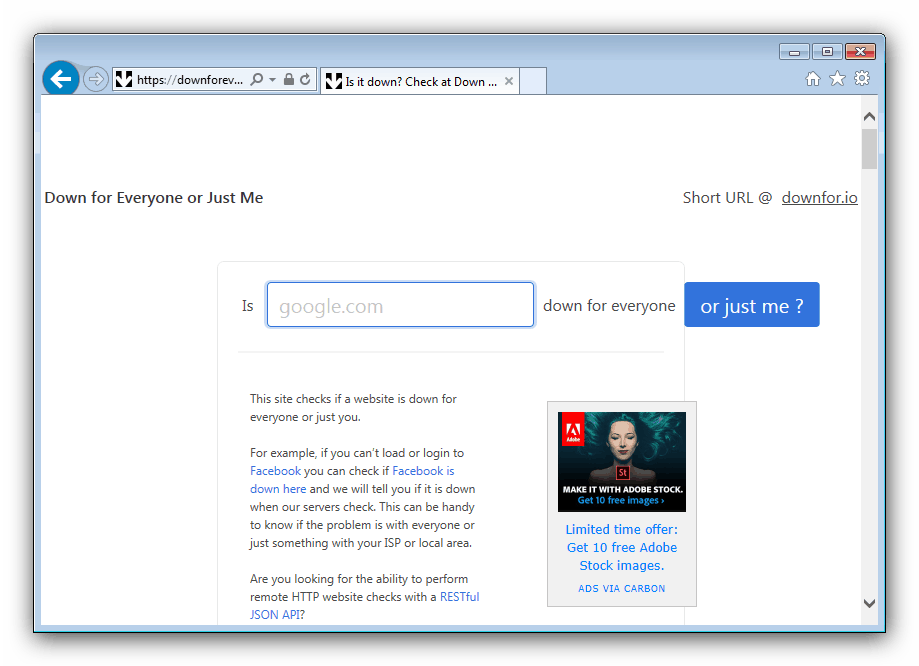This screenshot has height=666, width=919.
Task: Minimize the browser window
Action: 794,52
